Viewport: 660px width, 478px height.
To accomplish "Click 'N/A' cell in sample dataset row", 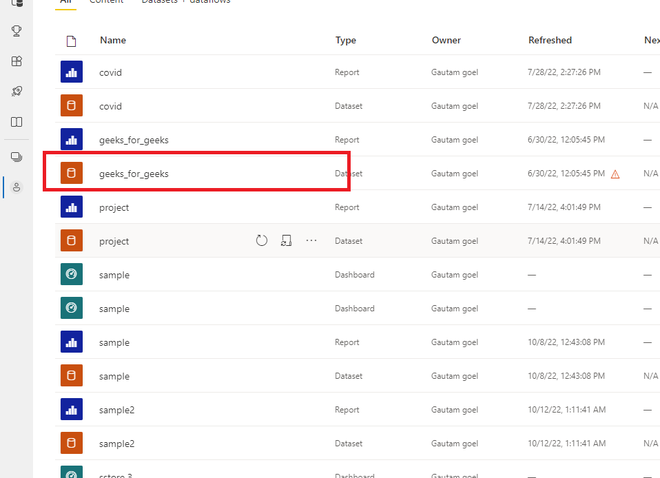I will pos(651,376).
